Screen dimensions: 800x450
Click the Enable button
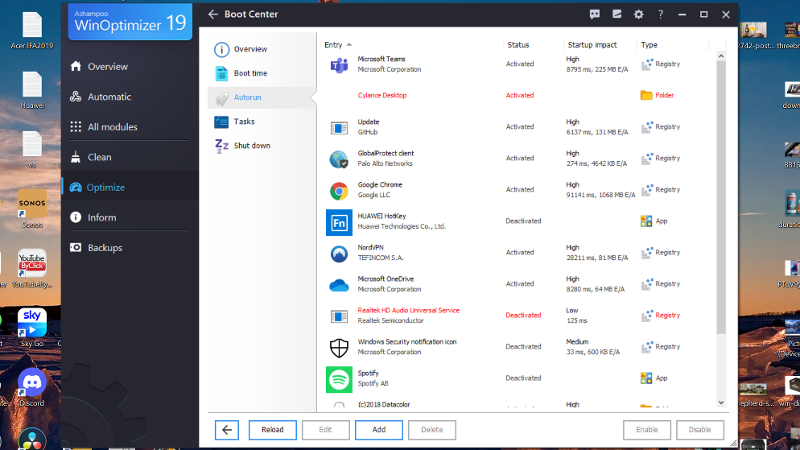tap(646, 430)
